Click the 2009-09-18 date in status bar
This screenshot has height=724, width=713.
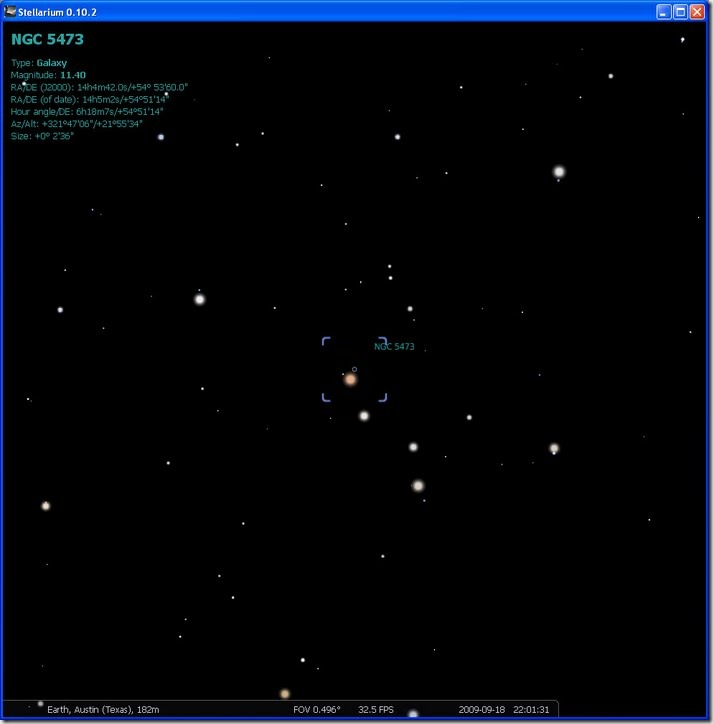click(x=481, y=709)
